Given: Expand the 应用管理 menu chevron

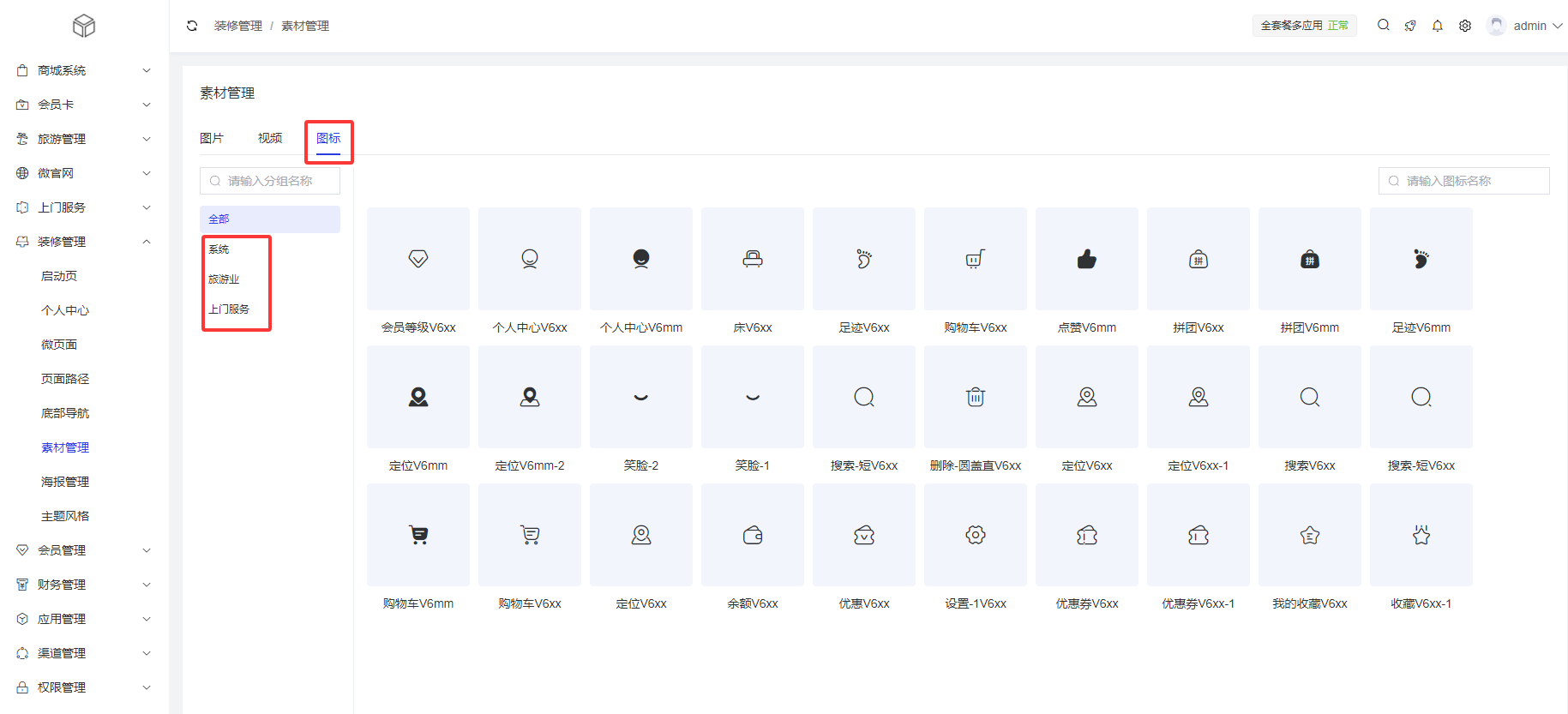Looking at the screenshot, I should (147, 619).
